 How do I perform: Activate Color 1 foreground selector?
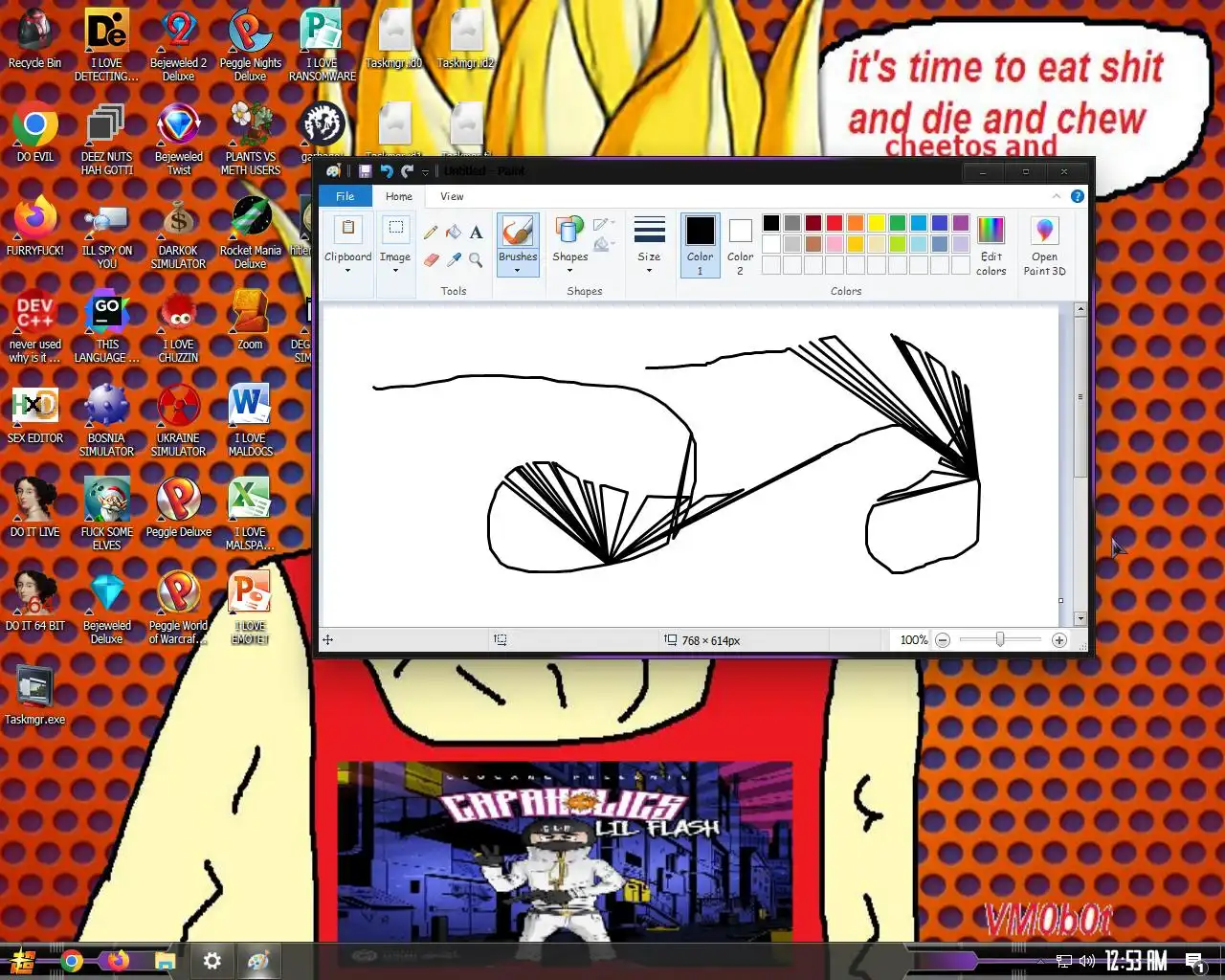click(700, 245)
